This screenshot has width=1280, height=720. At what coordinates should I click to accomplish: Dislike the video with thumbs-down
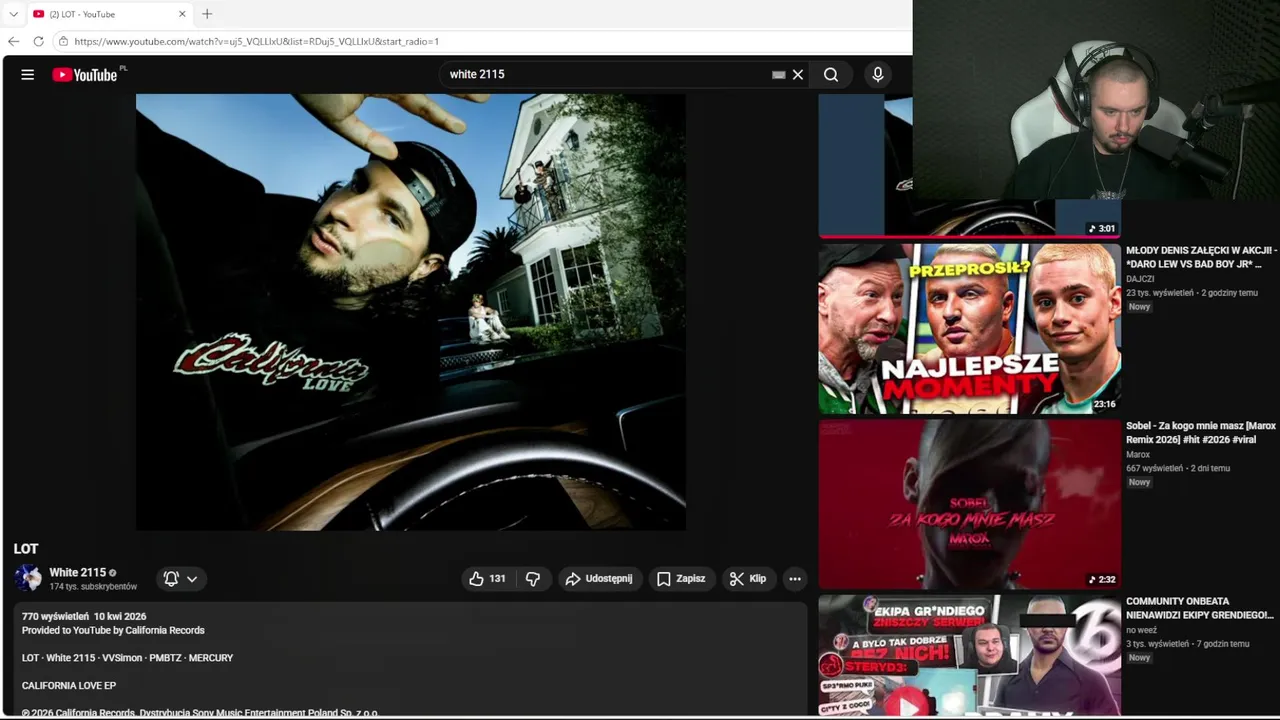click(533, 578)
